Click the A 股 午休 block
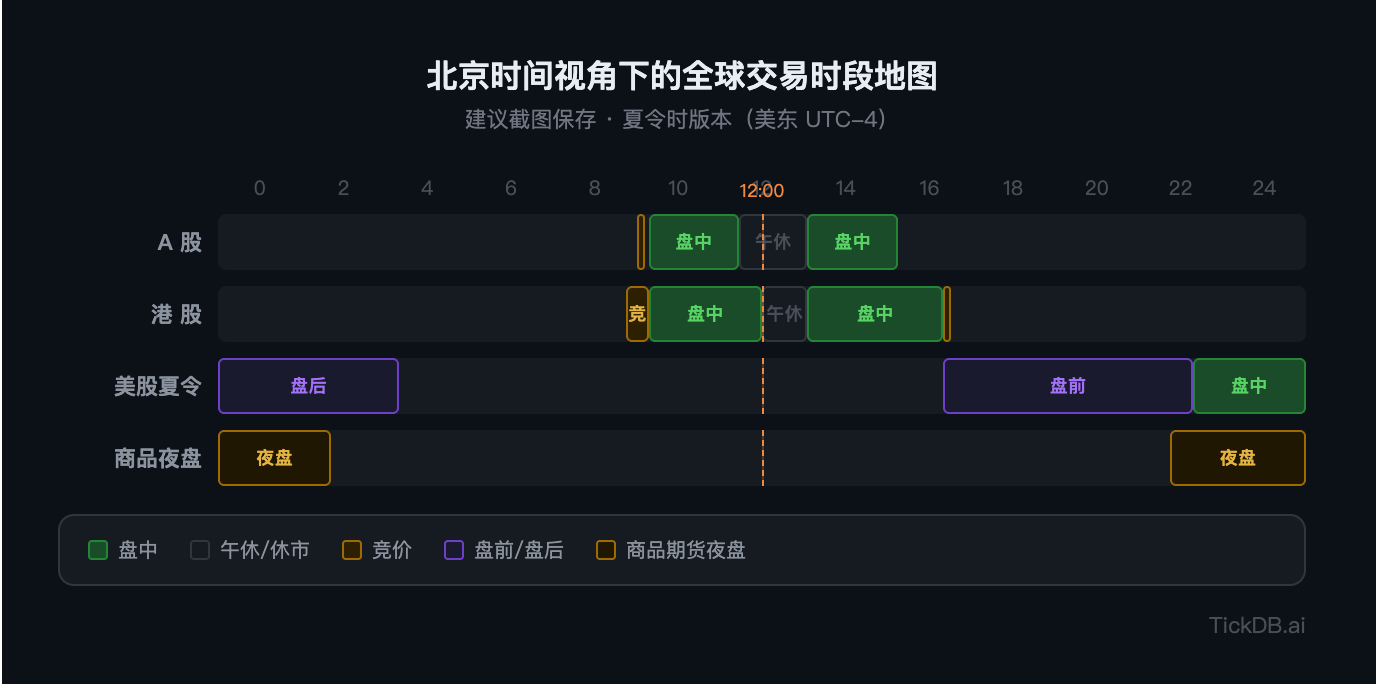 (773, 242)
